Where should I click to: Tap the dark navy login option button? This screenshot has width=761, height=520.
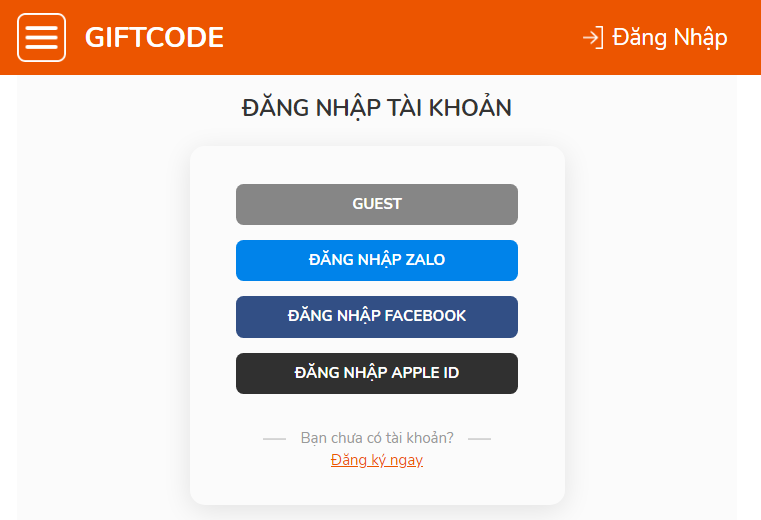(377, 317)
